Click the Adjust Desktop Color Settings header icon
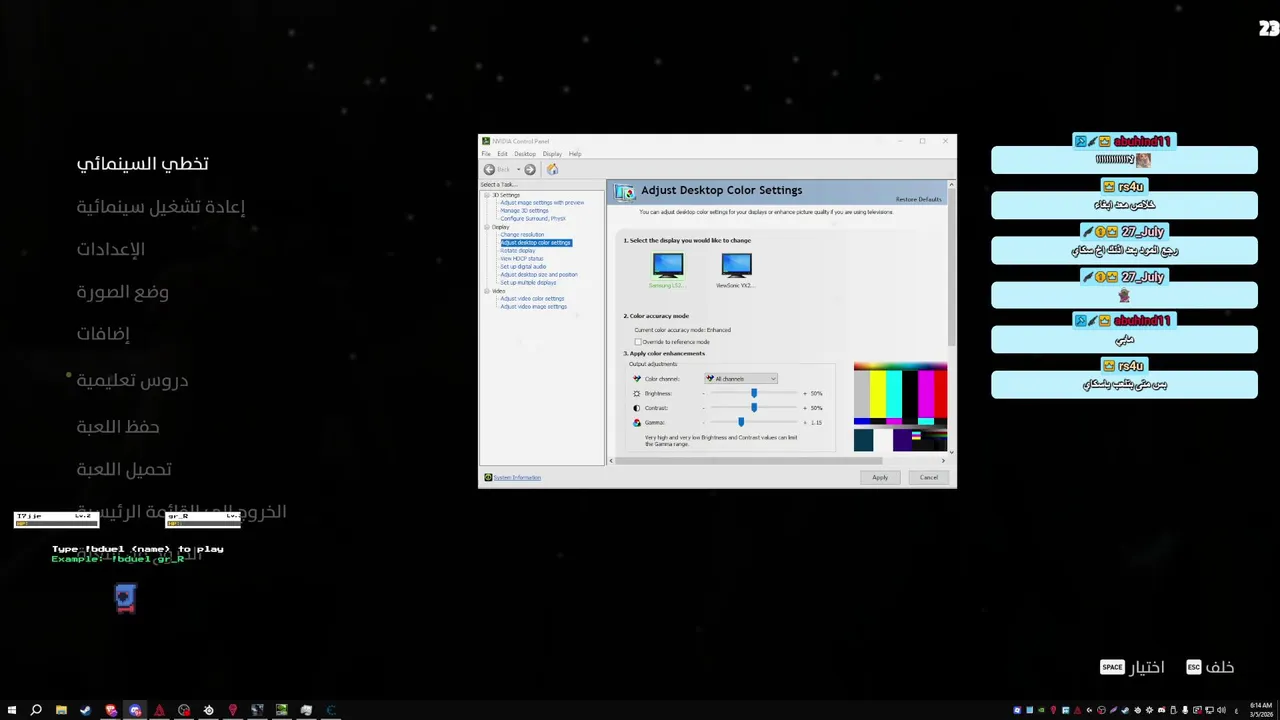1280x720 pixels. pos(625,192)
